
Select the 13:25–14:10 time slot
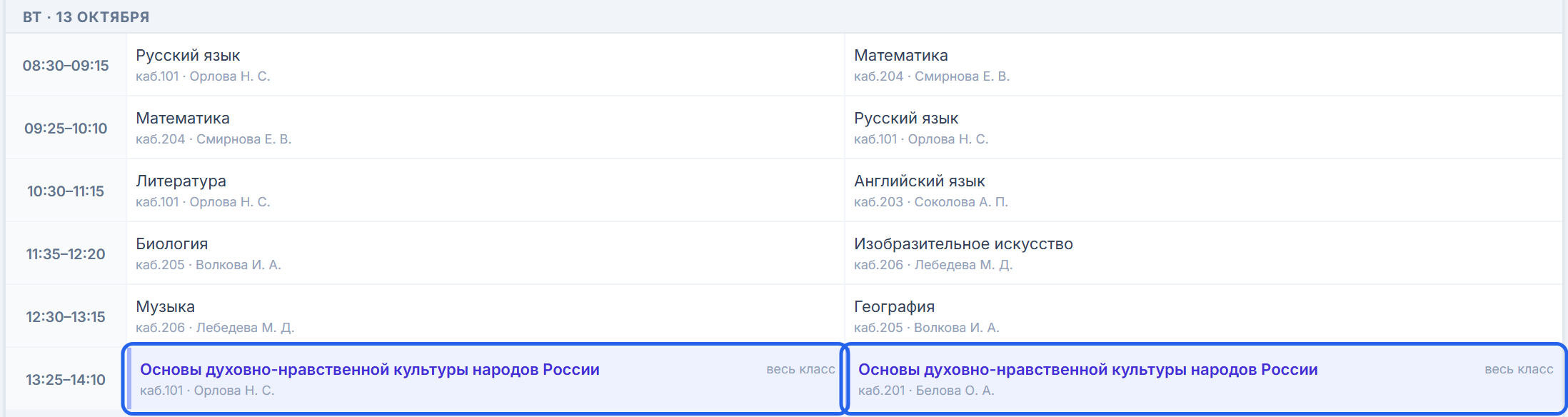(66, 379)
